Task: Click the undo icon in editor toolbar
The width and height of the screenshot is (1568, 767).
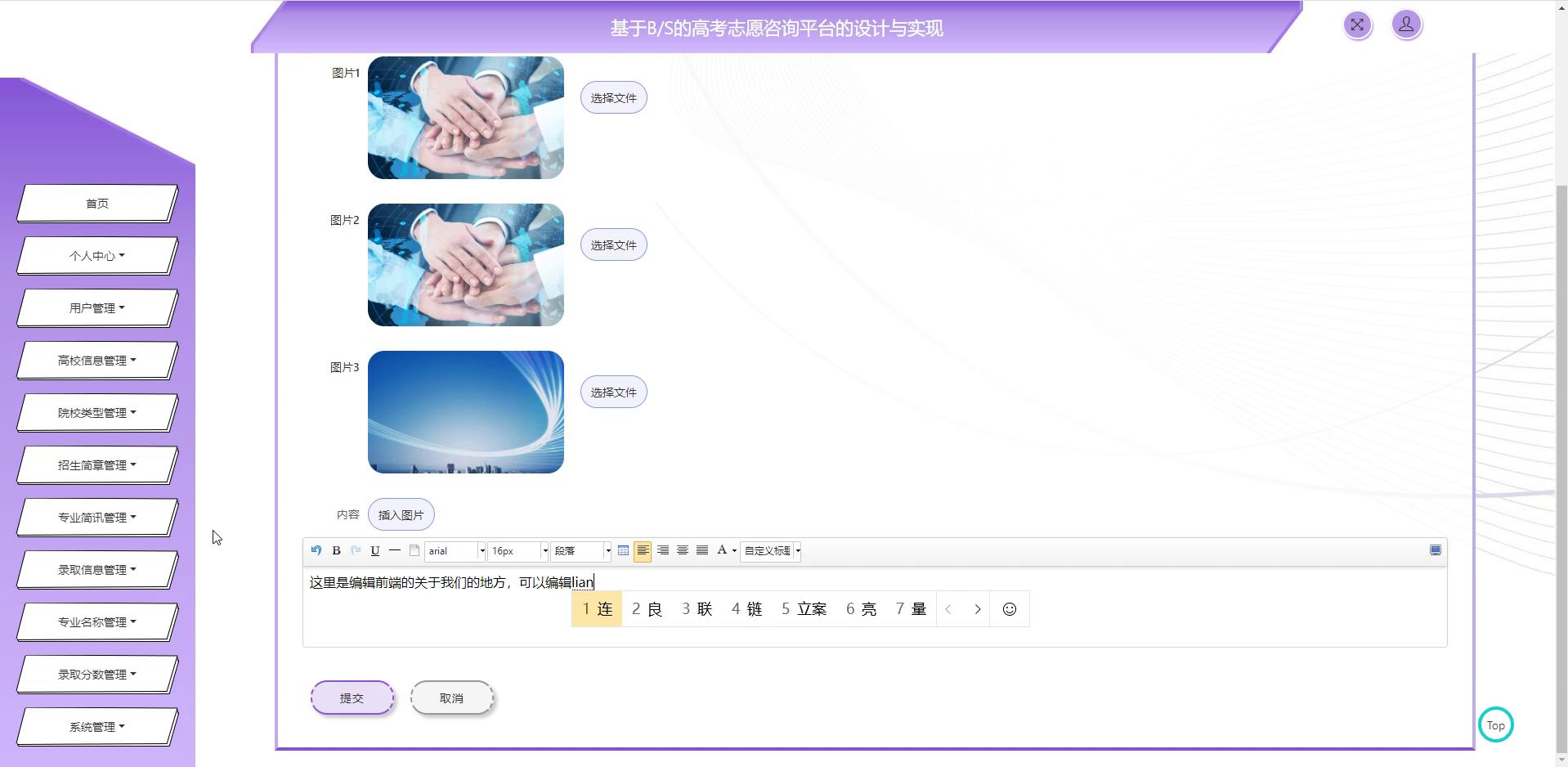Action: [316, 550]
